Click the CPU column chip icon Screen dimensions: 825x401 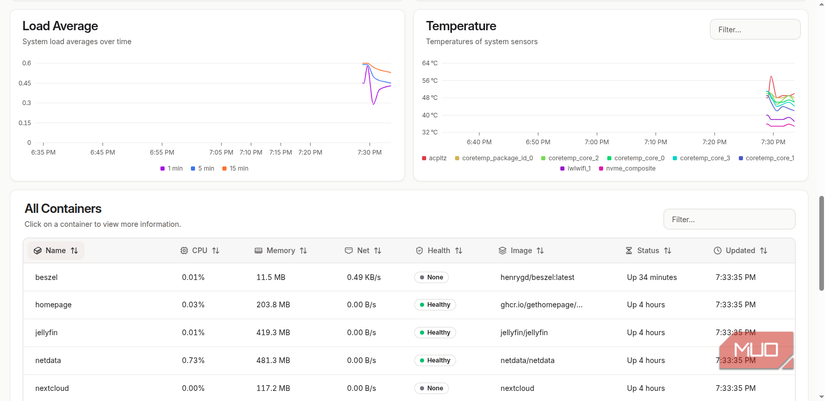click(184, 250)
